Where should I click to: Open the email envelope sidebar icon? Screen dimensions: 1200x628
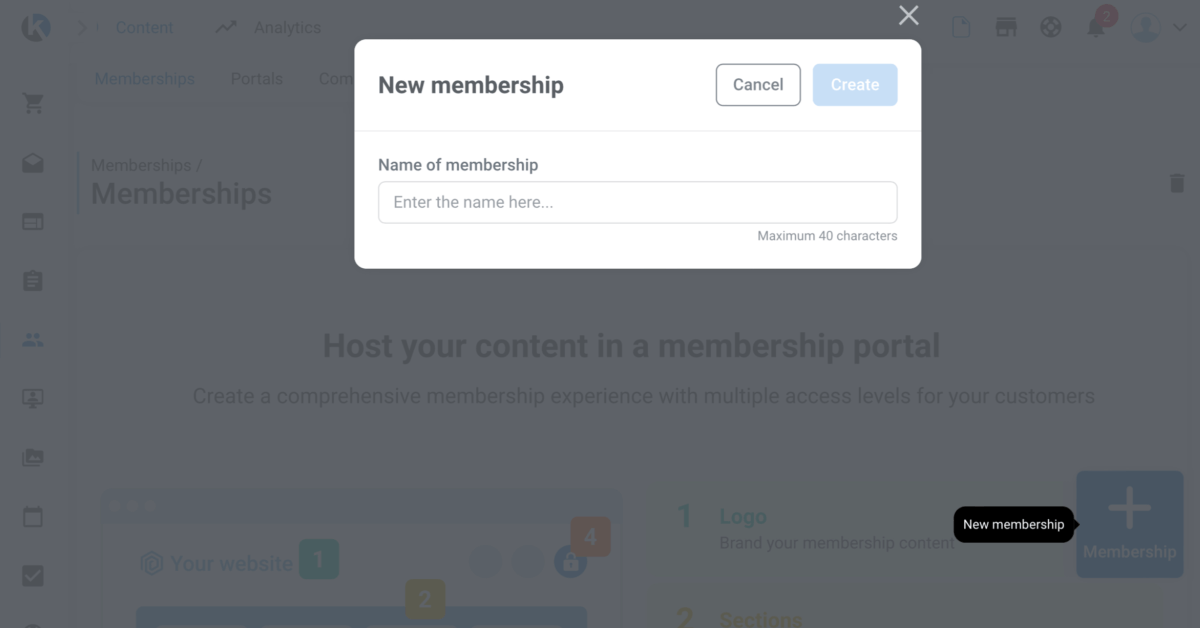point(33,163)
